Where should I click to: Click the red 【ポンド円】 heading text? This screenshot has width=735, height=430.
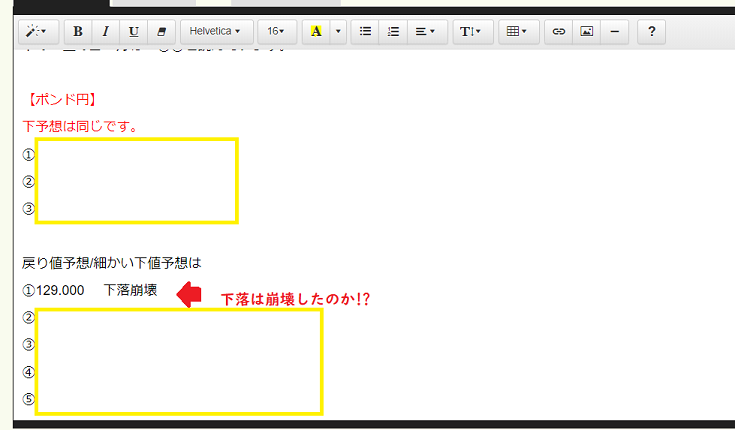pos(61,99)
